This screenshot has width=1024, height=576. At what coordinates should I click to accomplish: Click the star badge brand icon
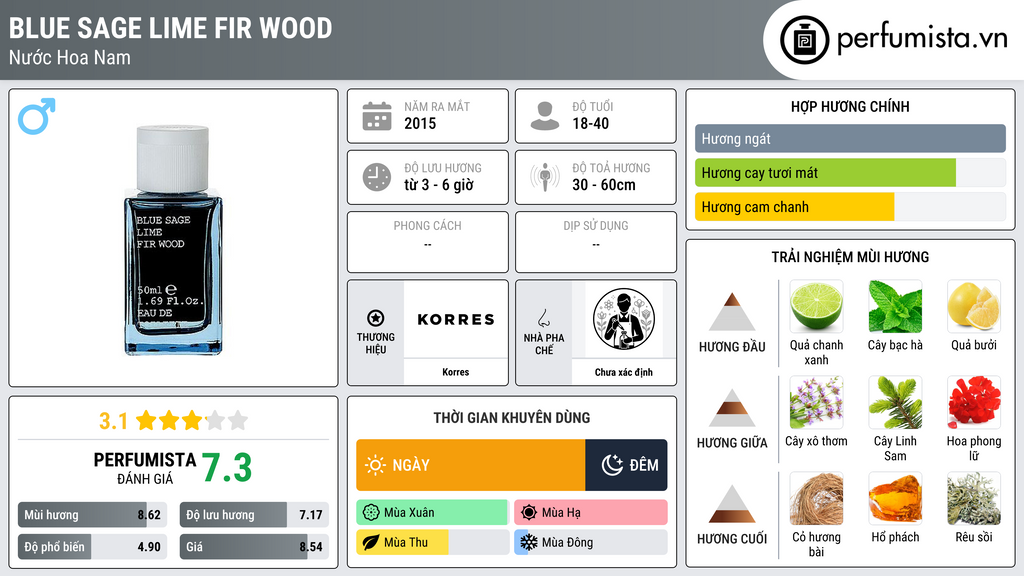[376, 318]
